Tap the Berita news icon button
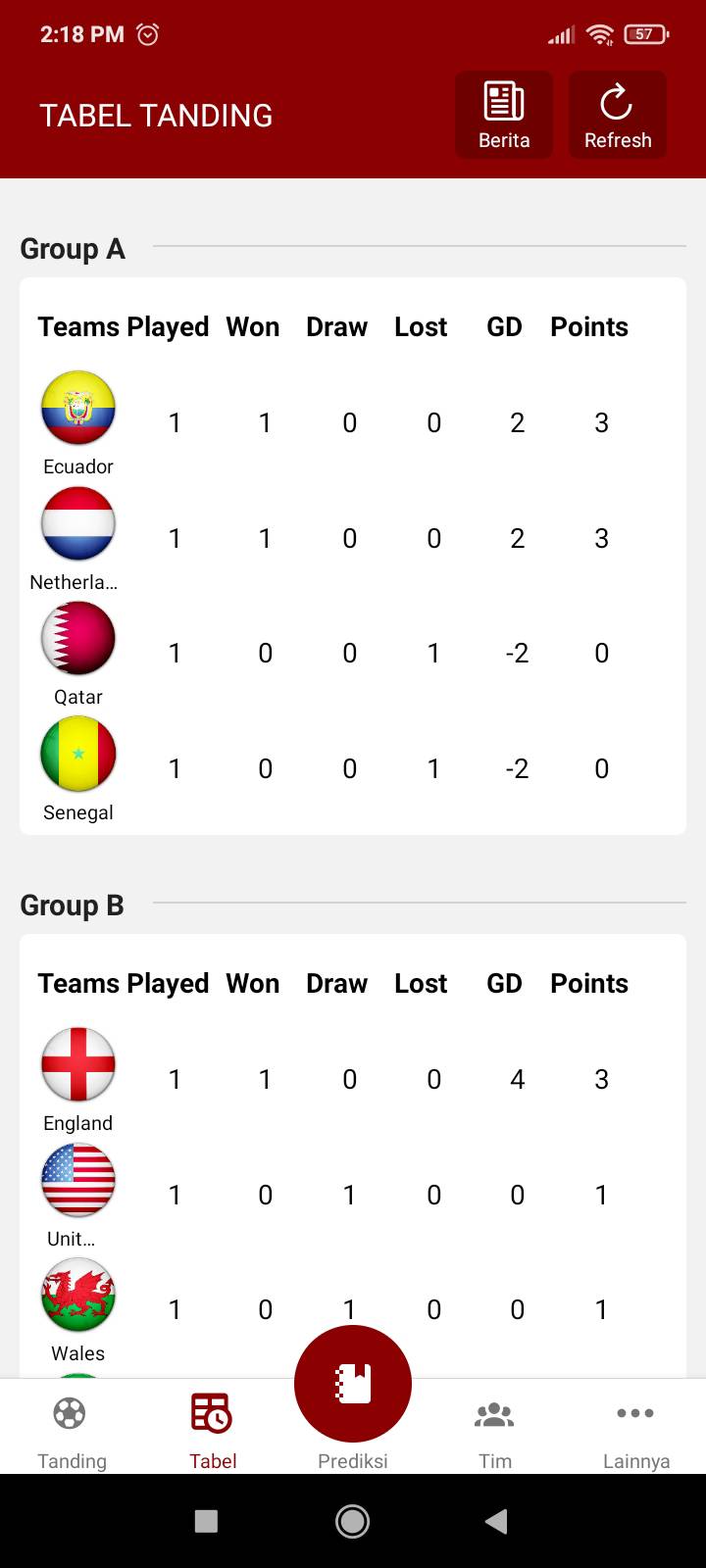Viewport: 706px width, 1568px height. tap(504, 115)
